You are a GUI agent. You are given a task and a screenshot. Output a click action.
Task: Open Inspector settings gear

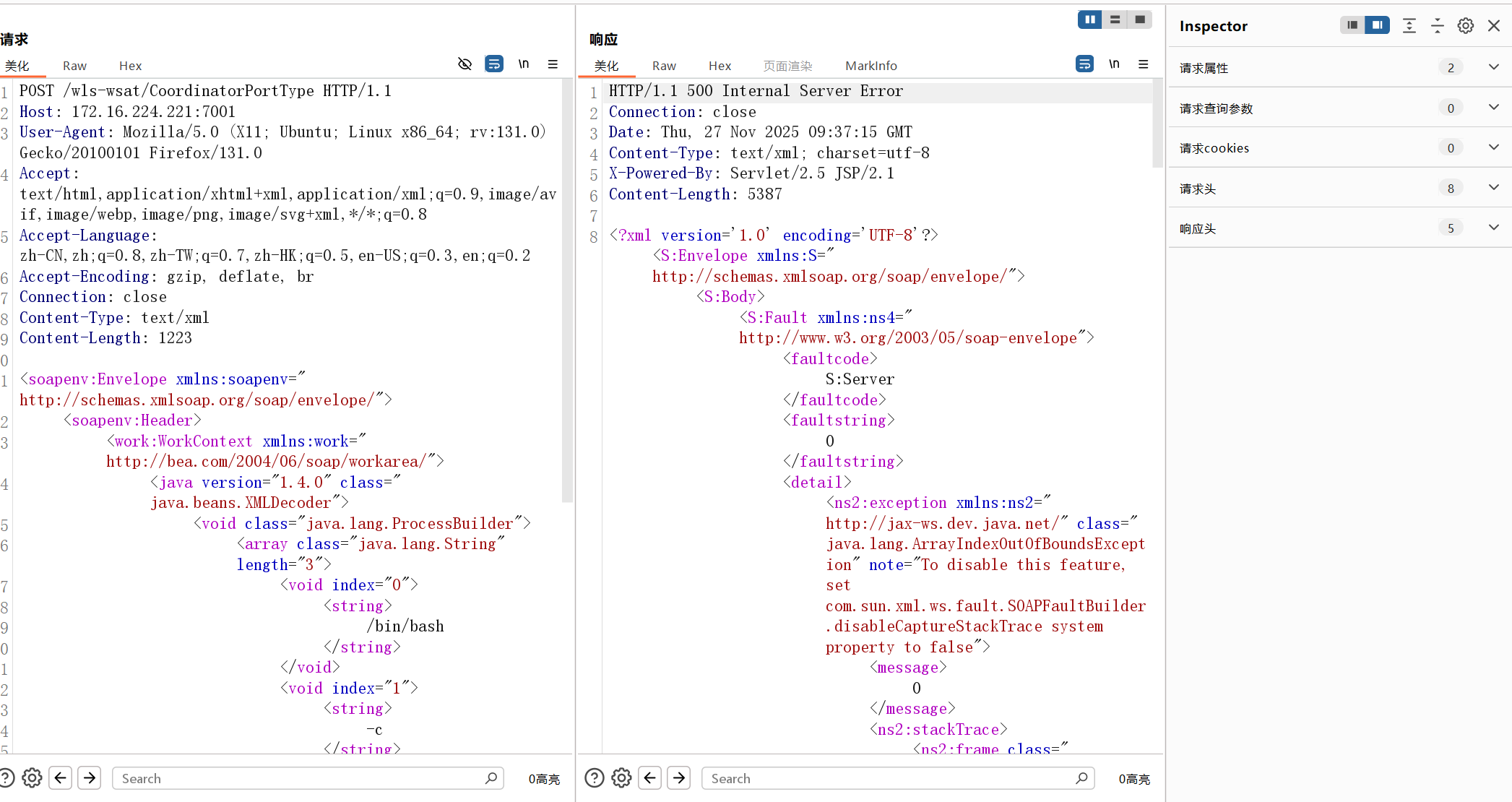click(1465, 26)
